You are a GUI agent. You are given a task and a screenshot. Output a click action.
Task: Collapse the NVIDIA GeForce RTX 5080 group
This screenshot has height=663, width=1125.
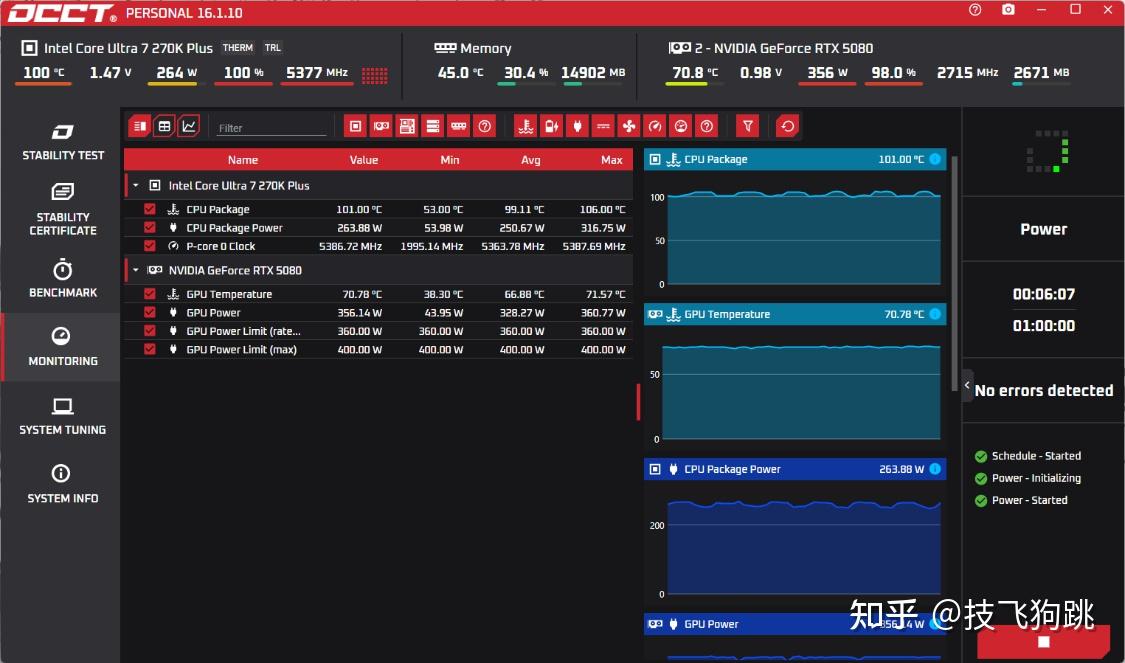(136, 270)
